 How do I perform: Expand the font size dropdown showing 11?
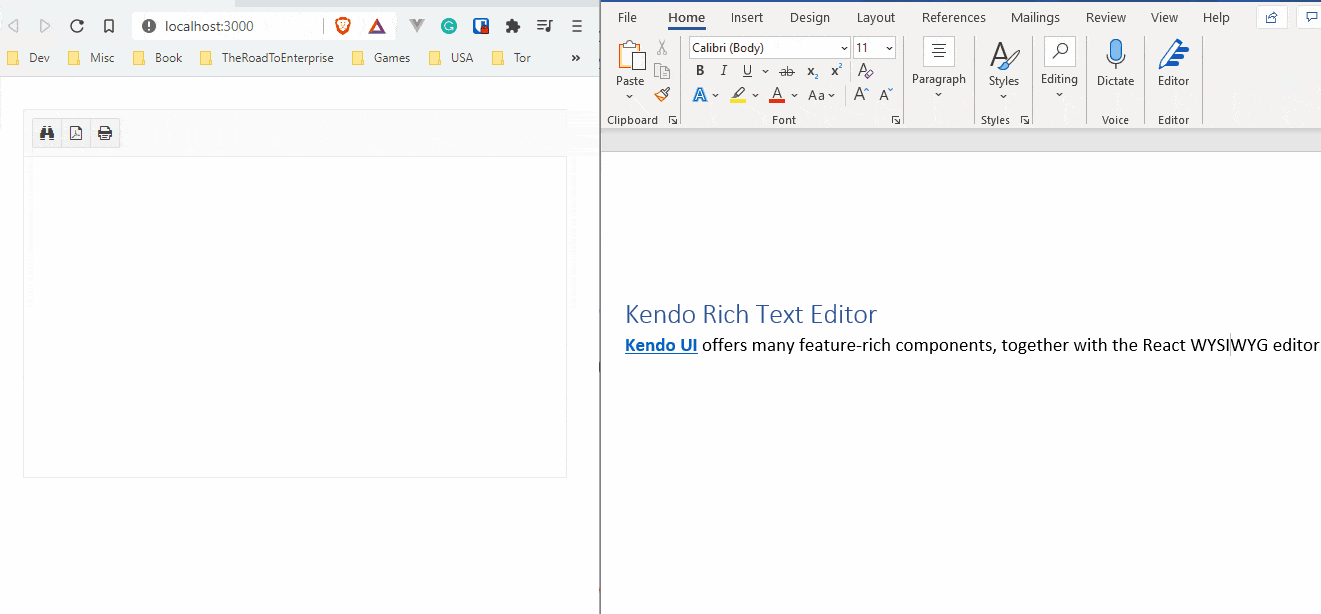point(888,47)
